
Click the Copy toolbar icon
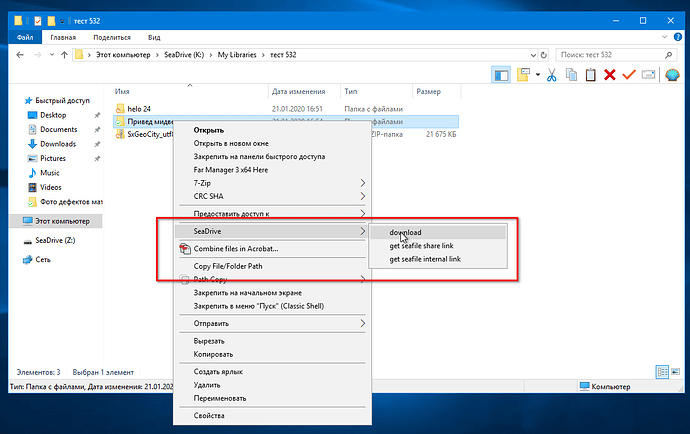571,75
